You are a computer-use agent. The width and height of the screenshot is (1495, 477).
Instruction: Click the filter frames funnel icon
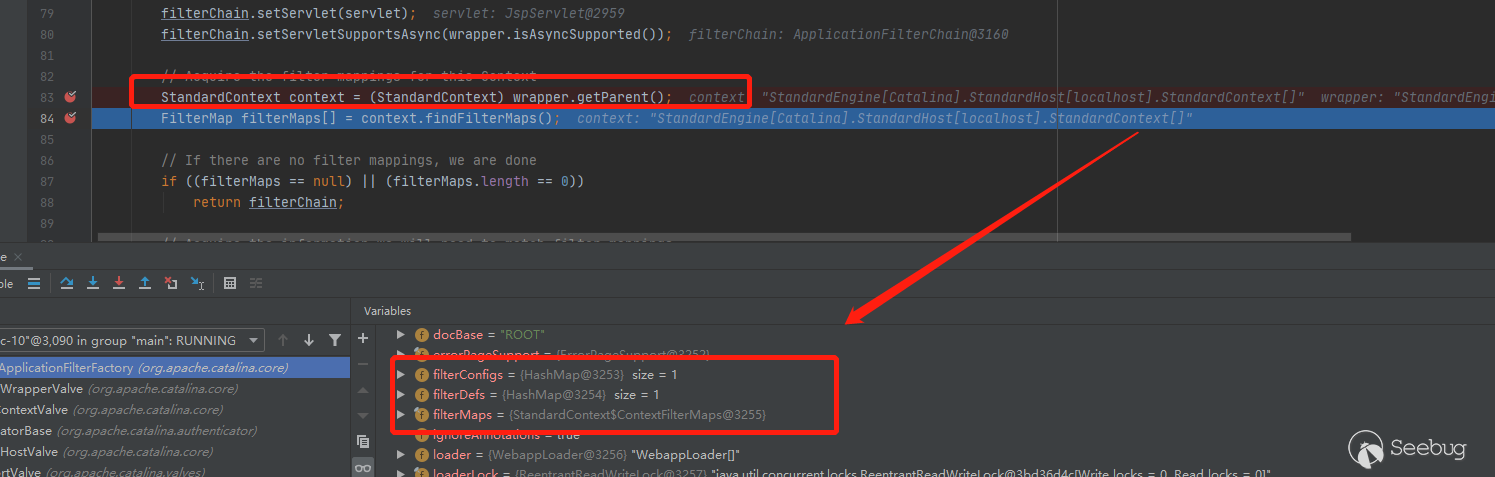tap(335, 341)
